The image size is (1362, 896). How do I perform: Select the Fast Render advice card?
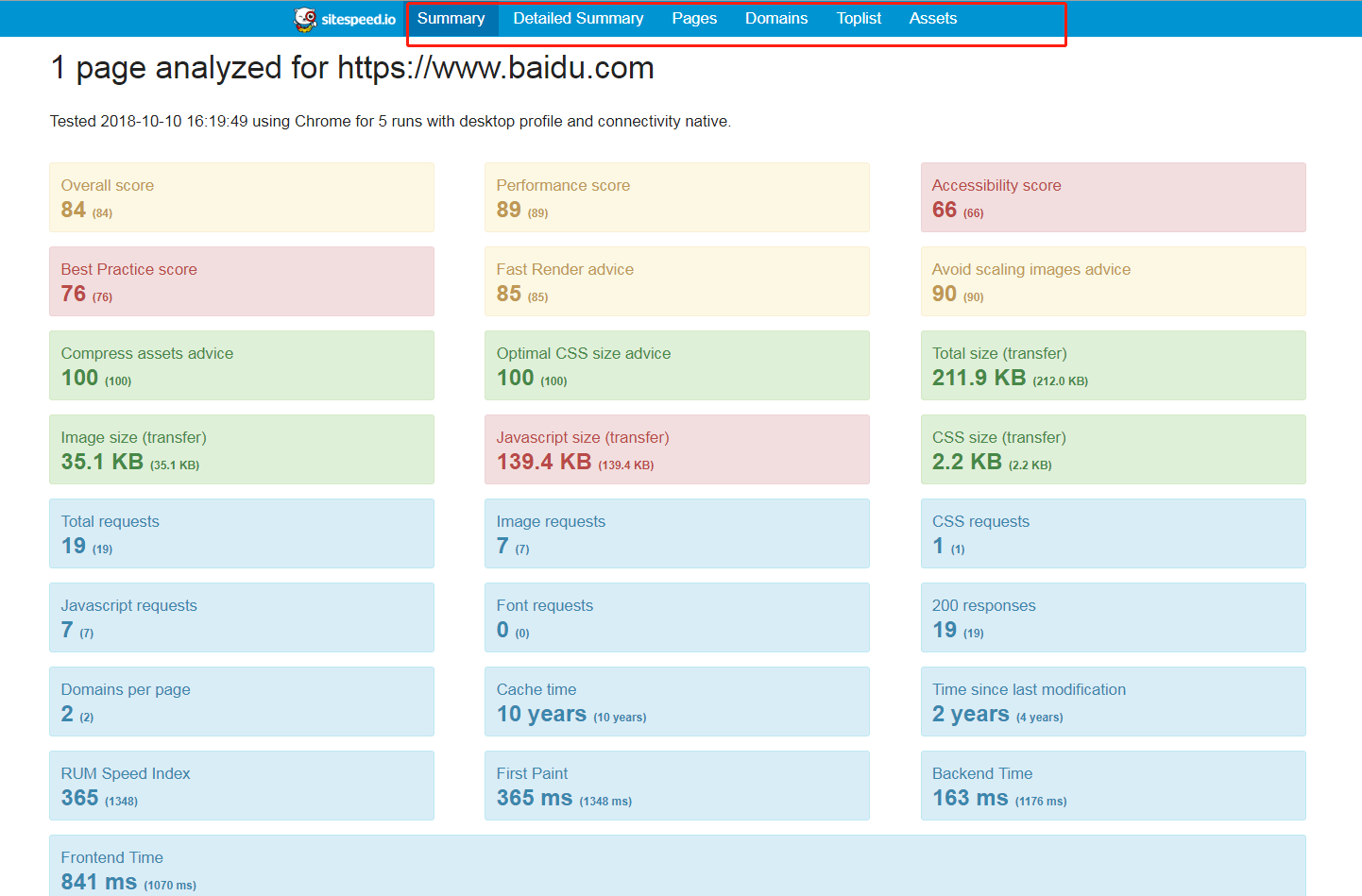677,281
